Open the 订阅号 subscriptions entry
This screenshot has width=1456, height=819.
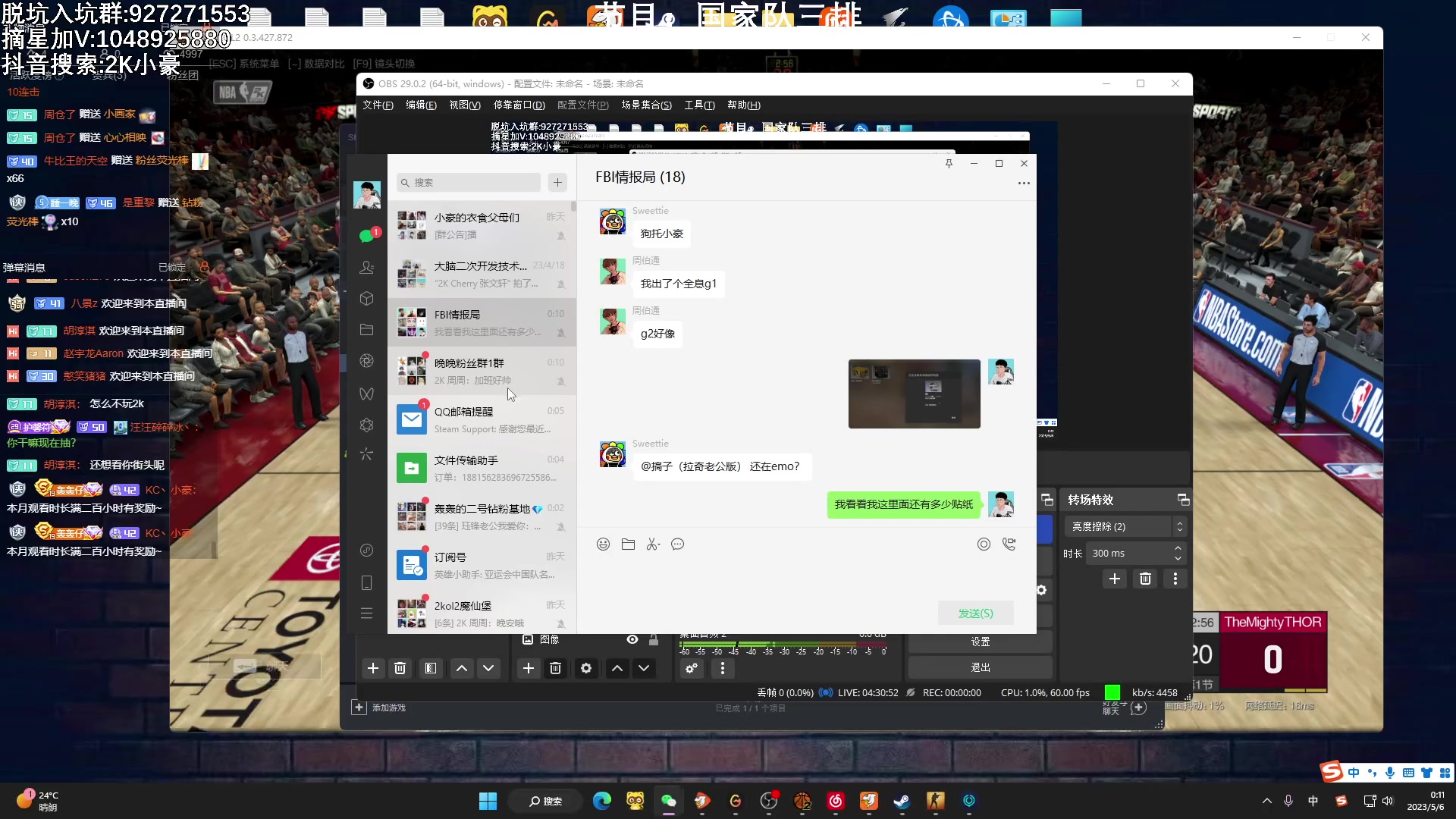tap(482, 565)
